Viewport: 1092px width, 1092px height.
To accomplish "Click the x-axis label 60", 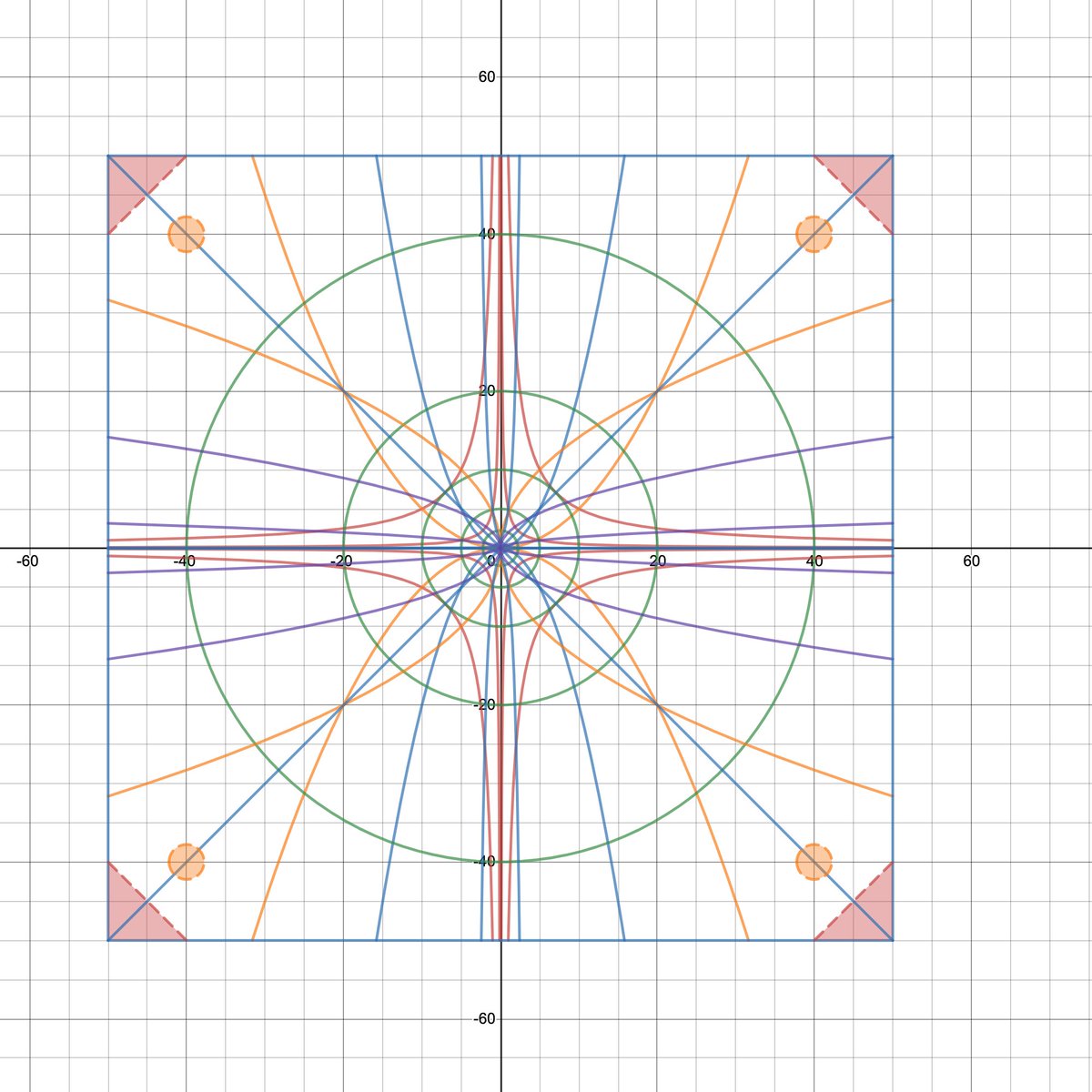I will pyautogui.click(x=971, y=561).
